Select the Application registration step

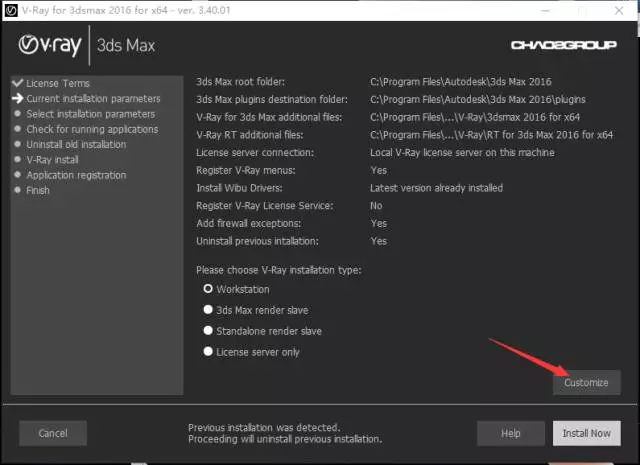pos(76,175)
